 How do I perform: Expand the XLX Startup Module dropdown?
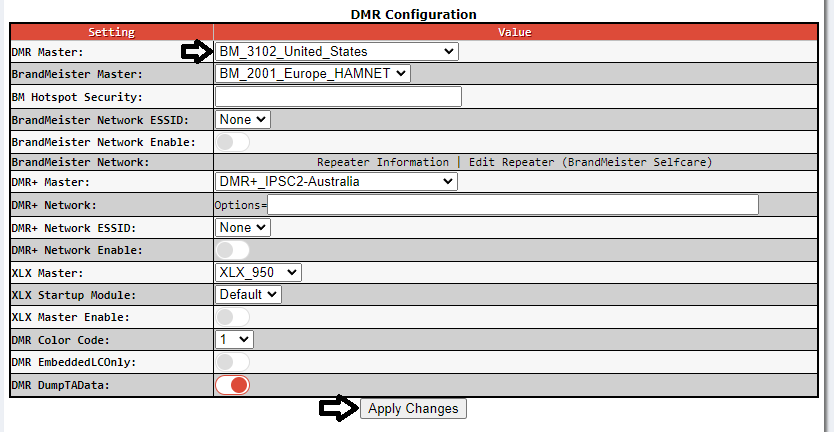pyautogui.click(x=248, y=294)
